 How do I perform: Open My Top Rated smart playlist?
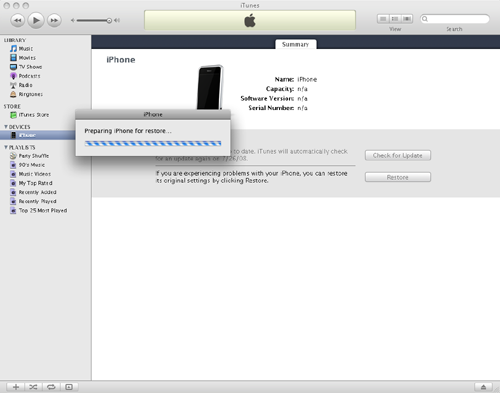pos(31,183)
